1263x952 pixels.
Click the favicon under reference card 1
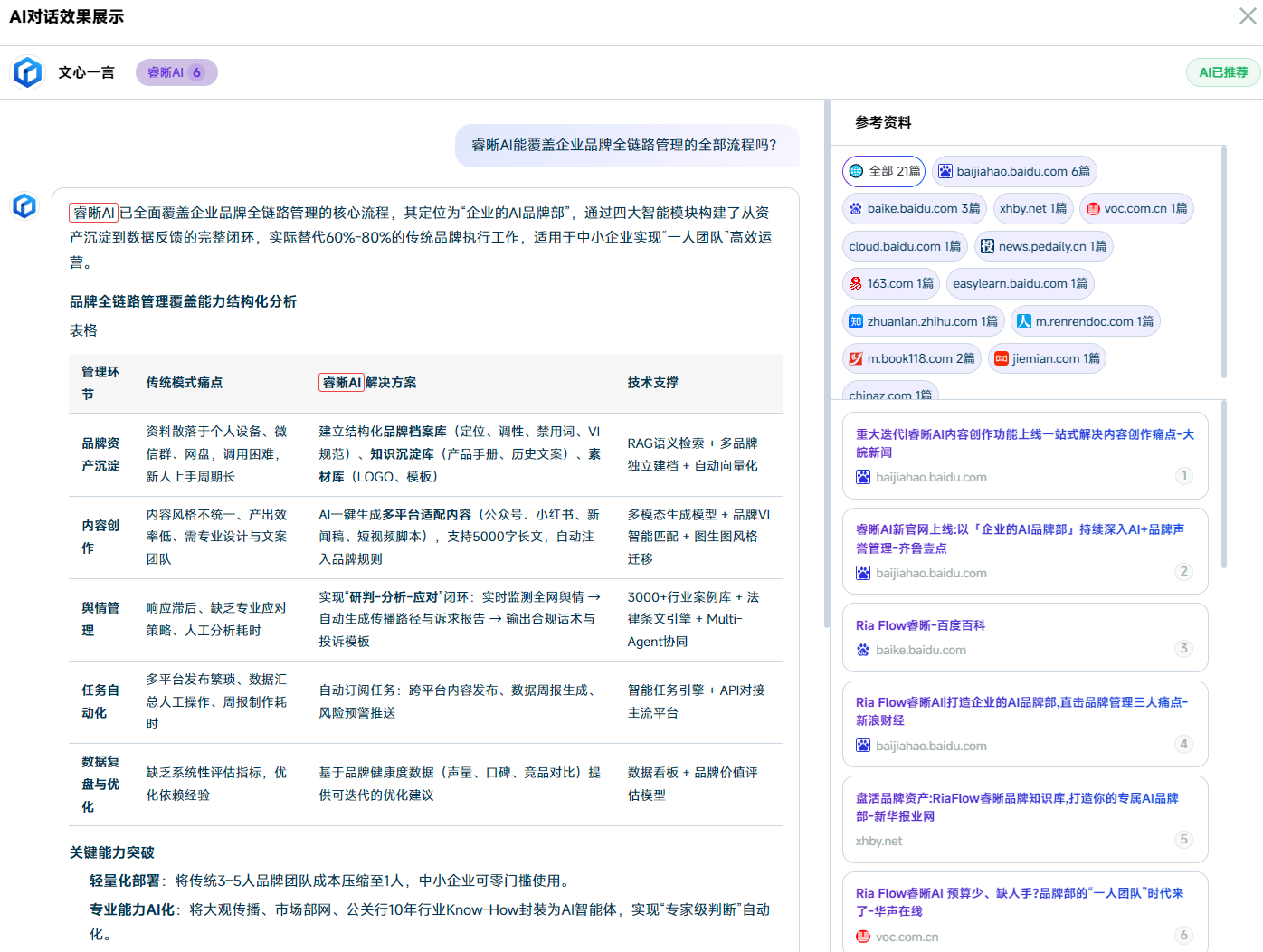[863, 477]
